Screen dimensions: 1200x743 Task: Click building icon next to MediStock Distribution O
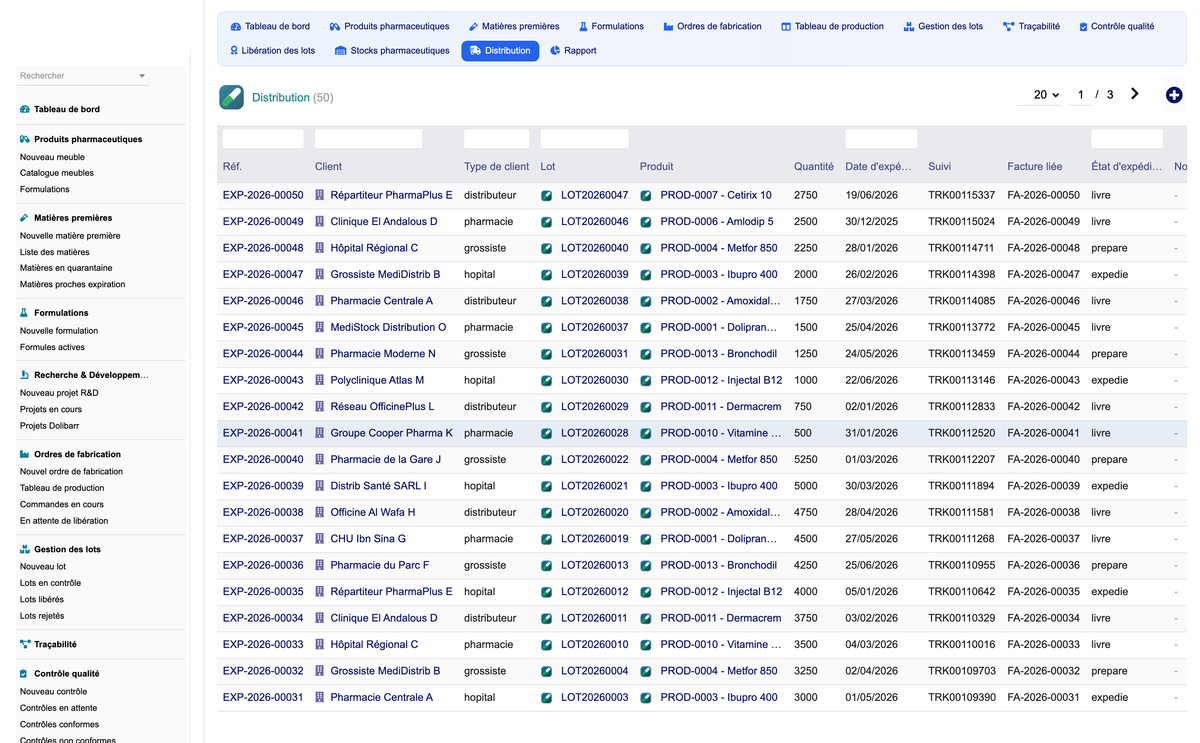click(320, 327)
